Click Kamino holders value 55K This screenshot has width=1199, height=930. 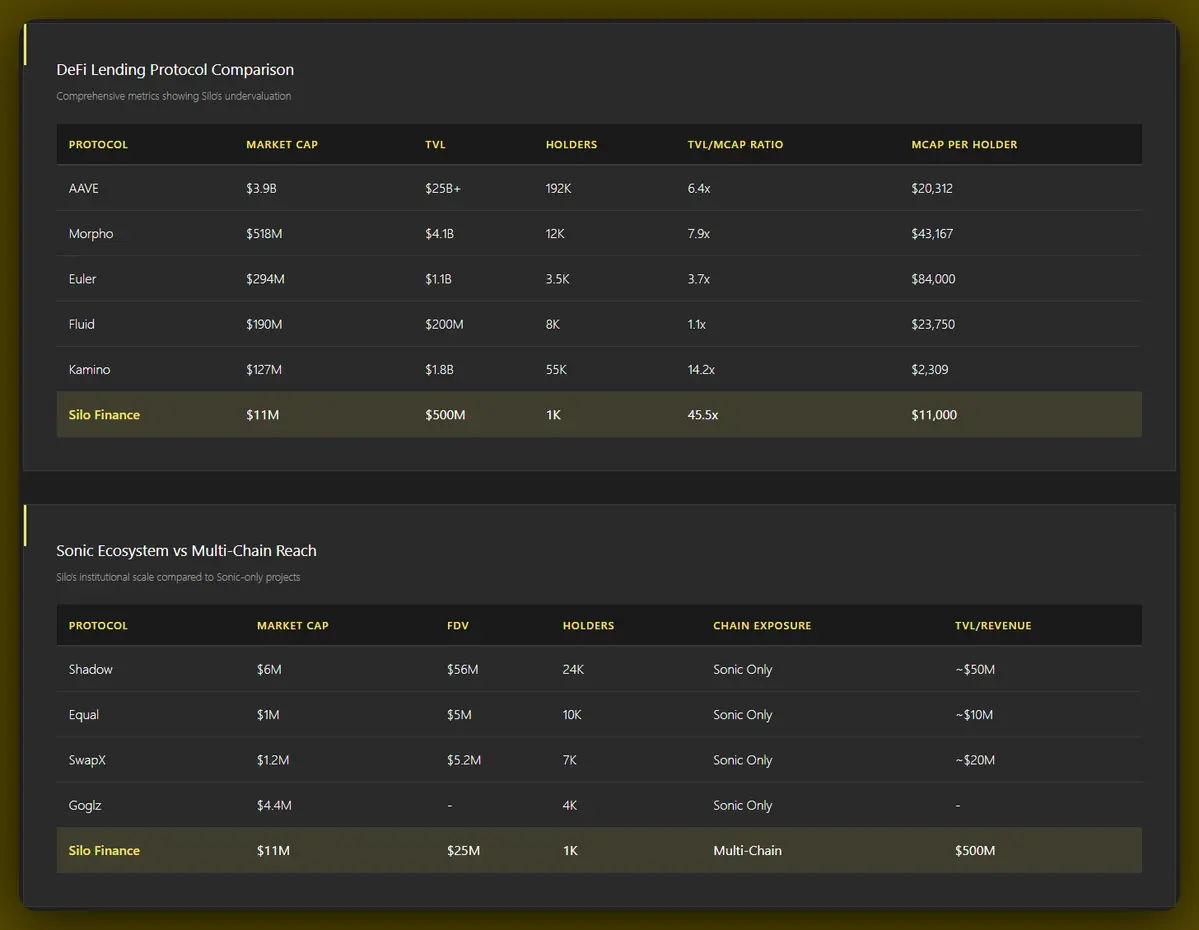tap(556, 369)
